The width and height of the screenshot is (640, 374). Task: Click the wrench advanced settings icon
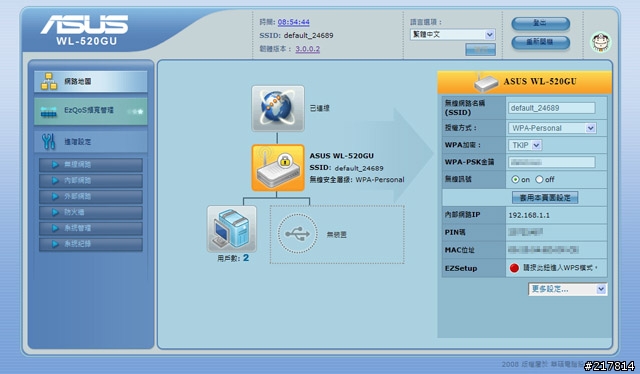point(49,141)
